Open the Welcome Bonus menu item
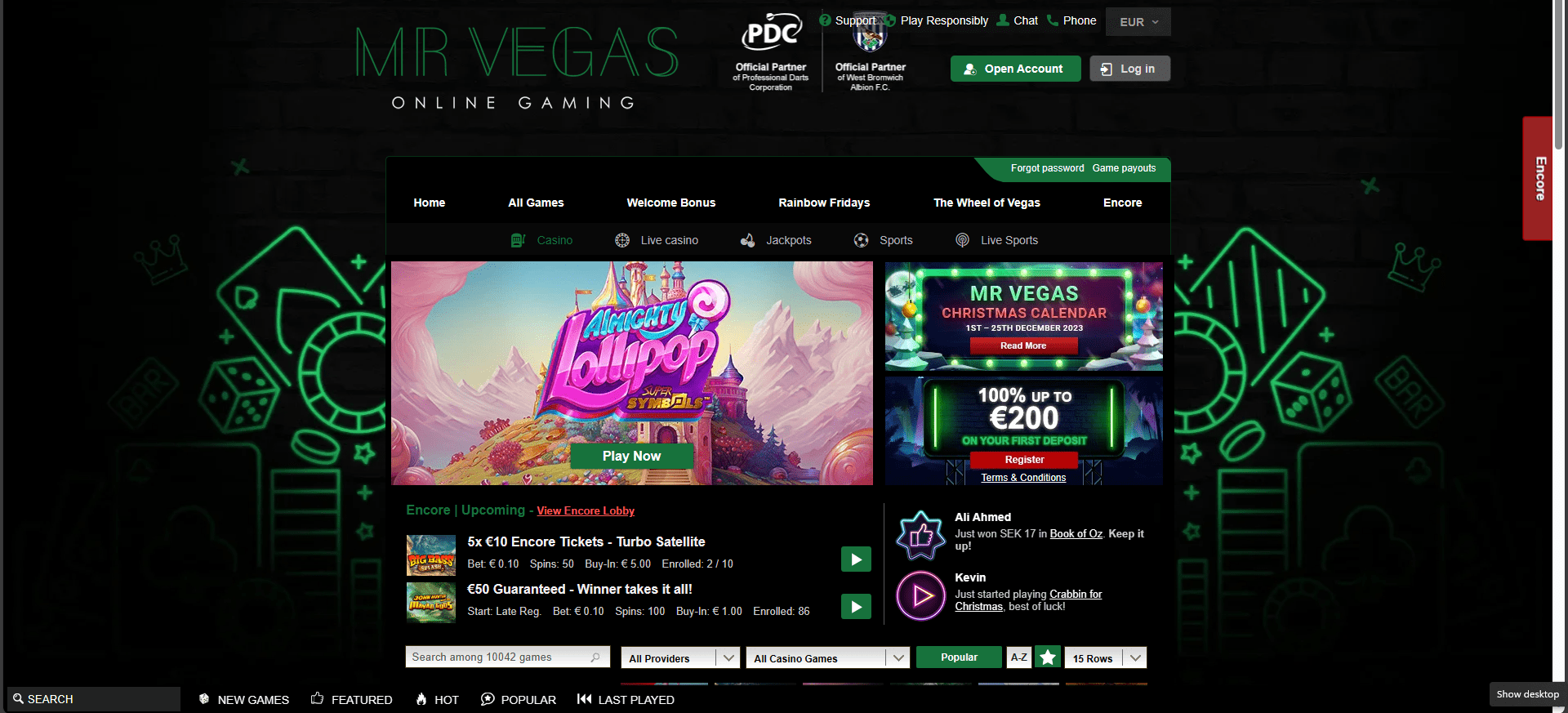1568x713 pixels. point(670,203)
